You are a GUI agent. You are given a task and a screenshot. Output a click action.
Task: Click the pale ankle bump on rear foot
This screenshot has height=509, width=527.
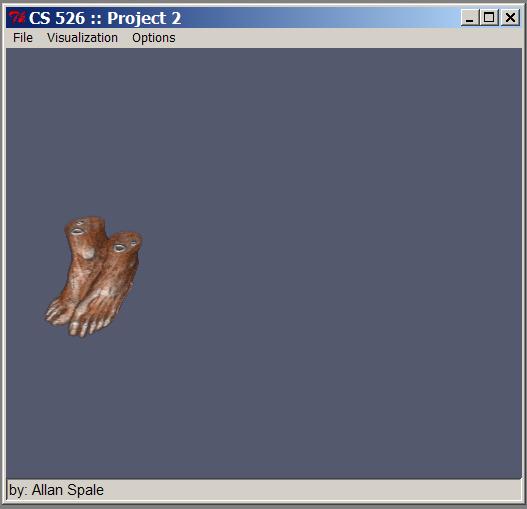click(88, 253)
